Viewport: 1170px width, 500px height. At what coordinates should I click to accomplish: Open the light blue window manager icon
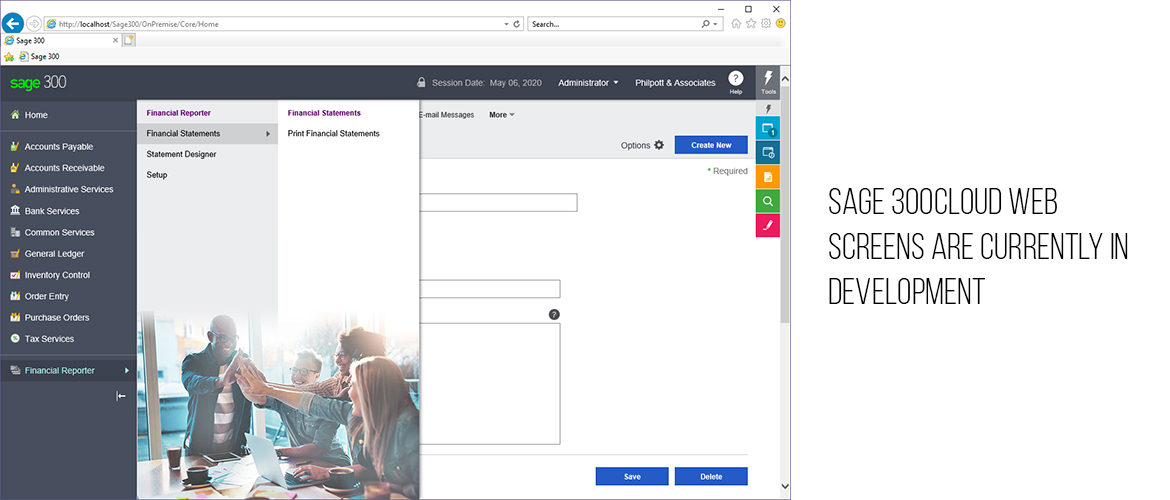pos(768,129)
